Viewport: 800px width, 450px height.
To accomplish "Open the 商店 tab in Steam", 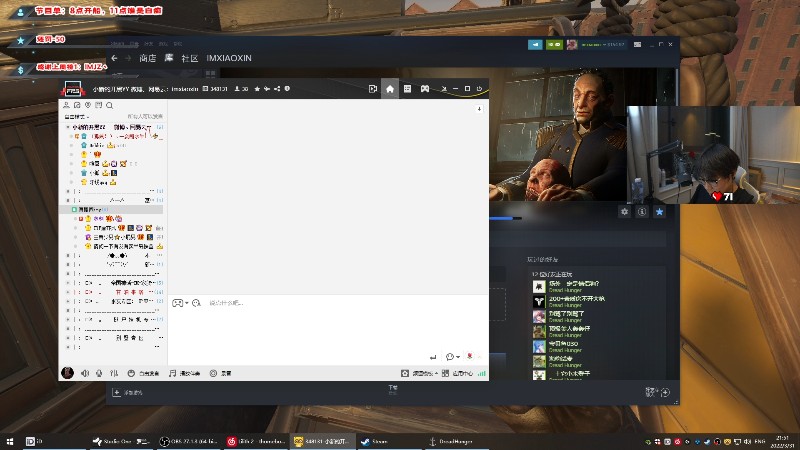I will click(x=147, y=58).
